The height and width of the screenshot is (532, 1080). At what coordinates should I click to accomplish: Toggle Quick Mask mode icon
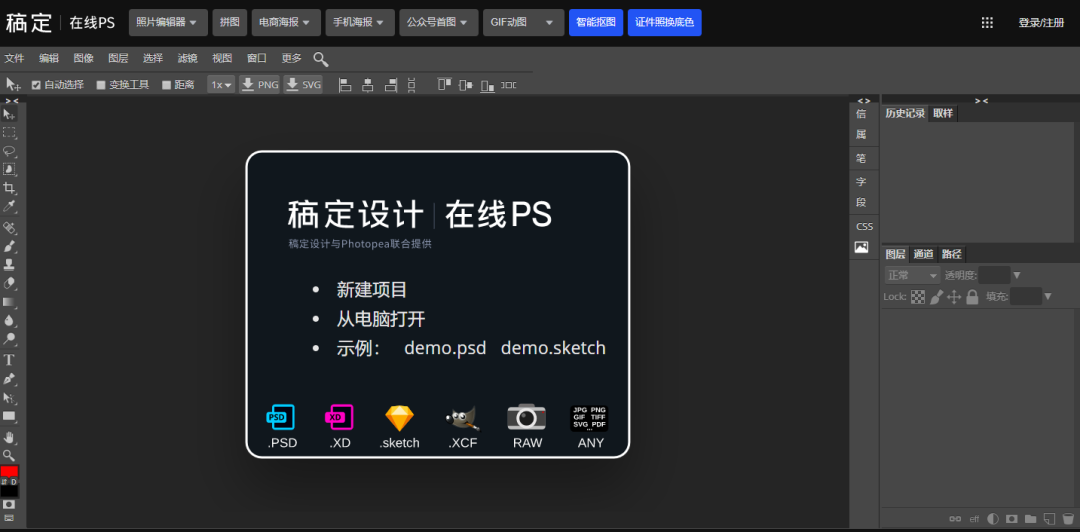point(9,504)
